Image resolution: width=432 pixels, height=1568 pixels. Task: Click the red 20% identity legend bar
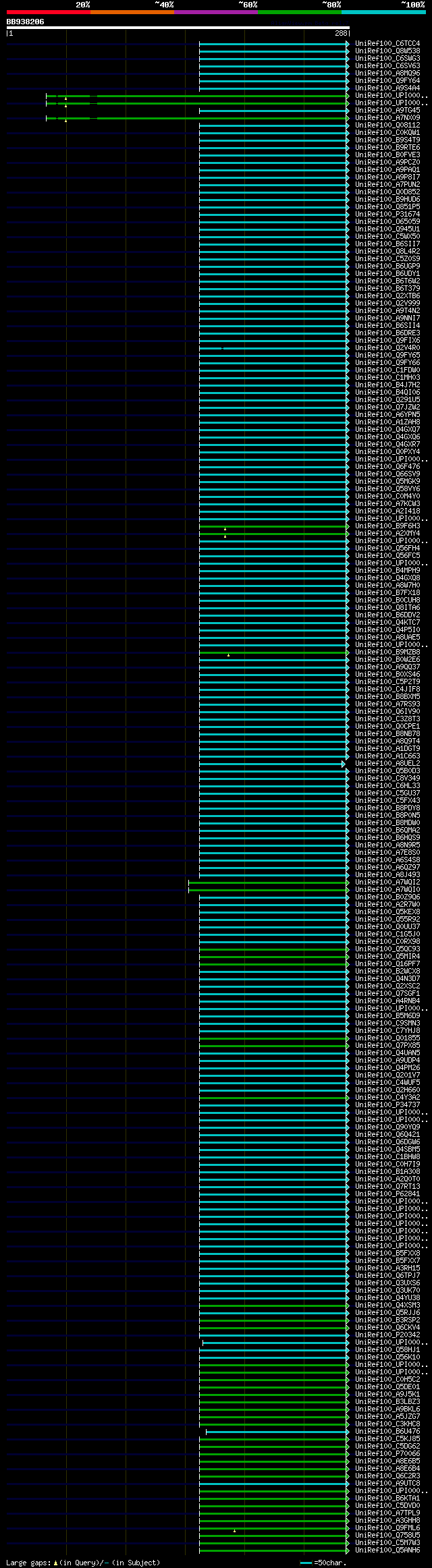(48, 12)
